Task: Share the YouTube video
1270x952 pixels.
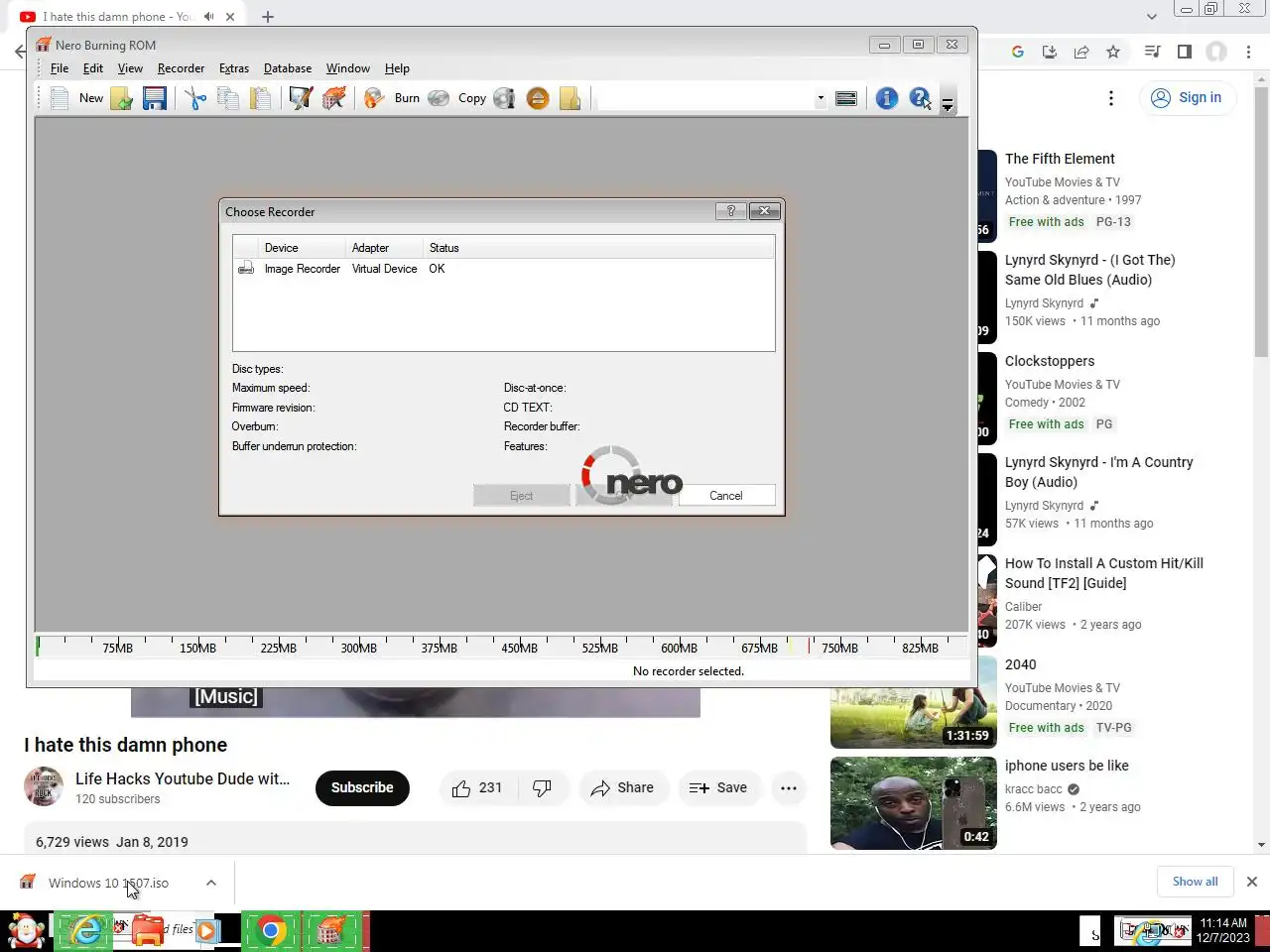Action: point(622,787)
